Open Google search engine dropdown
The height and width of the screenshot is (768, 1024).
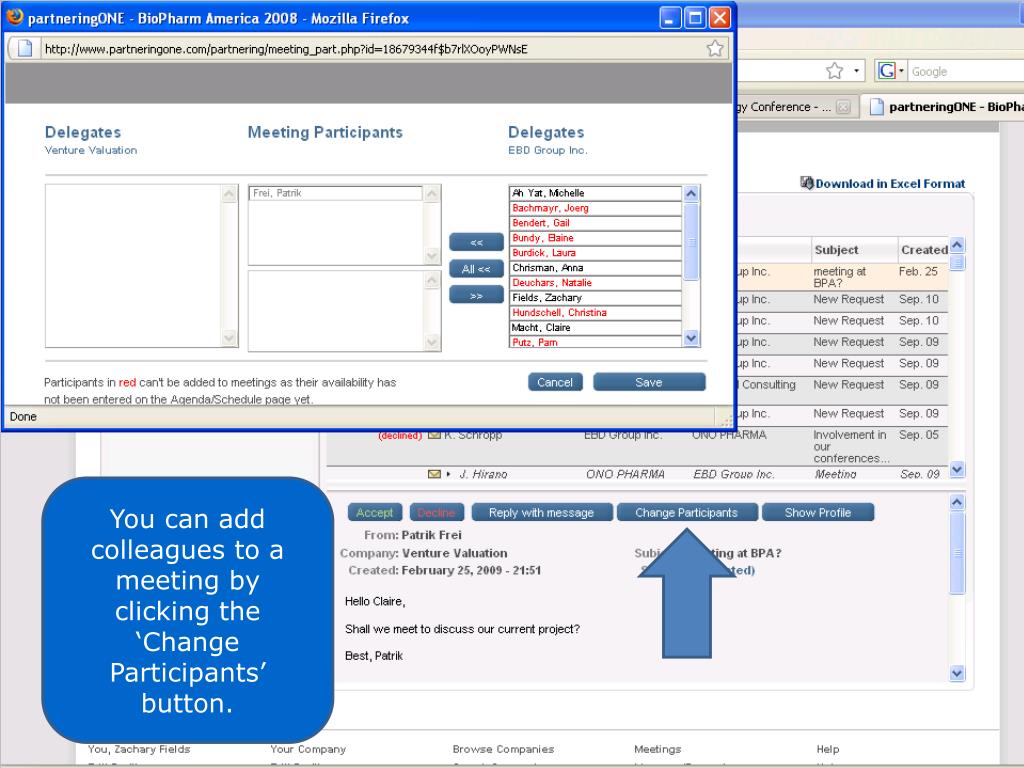pyautogui.click(x=901, y=71)
